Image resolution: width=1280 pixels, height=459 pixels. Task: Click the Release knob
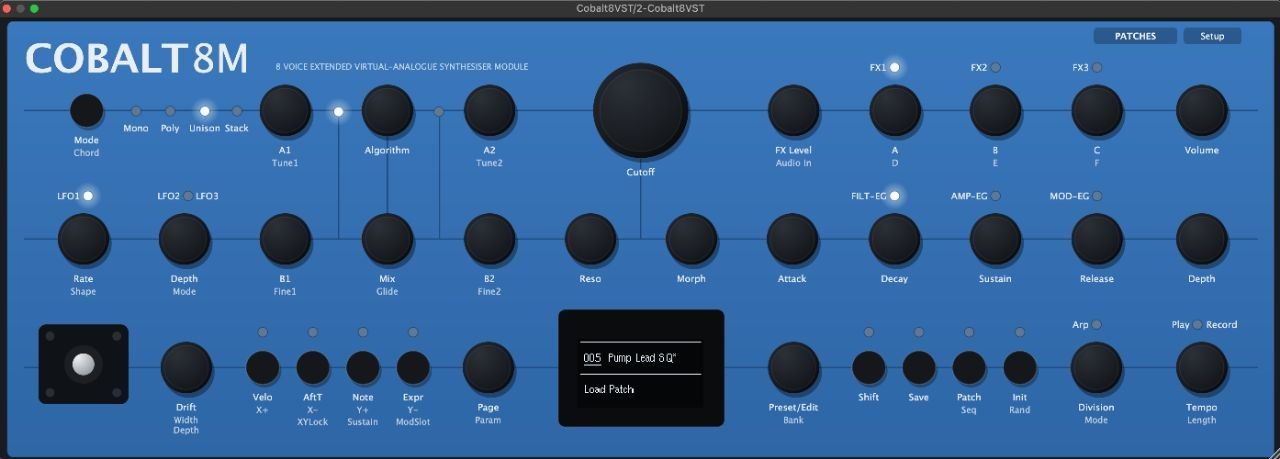tap(1097, 239)
